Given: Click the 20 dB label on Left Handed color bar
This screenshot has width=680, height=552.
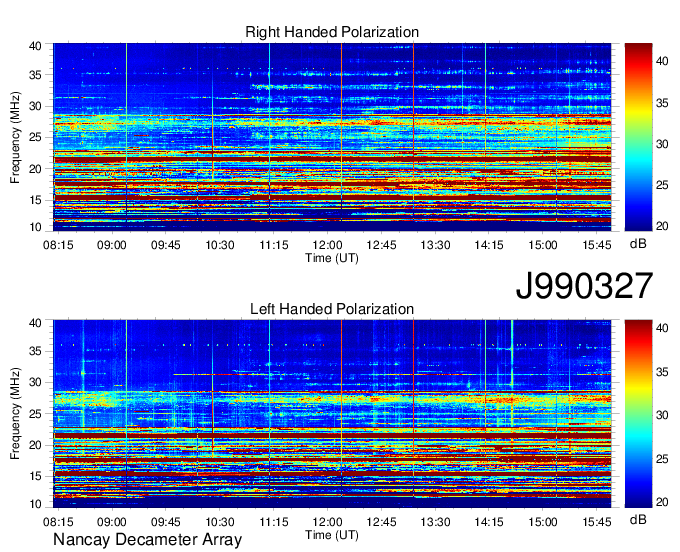Looking at the screenshot, I should coord(662,502).
